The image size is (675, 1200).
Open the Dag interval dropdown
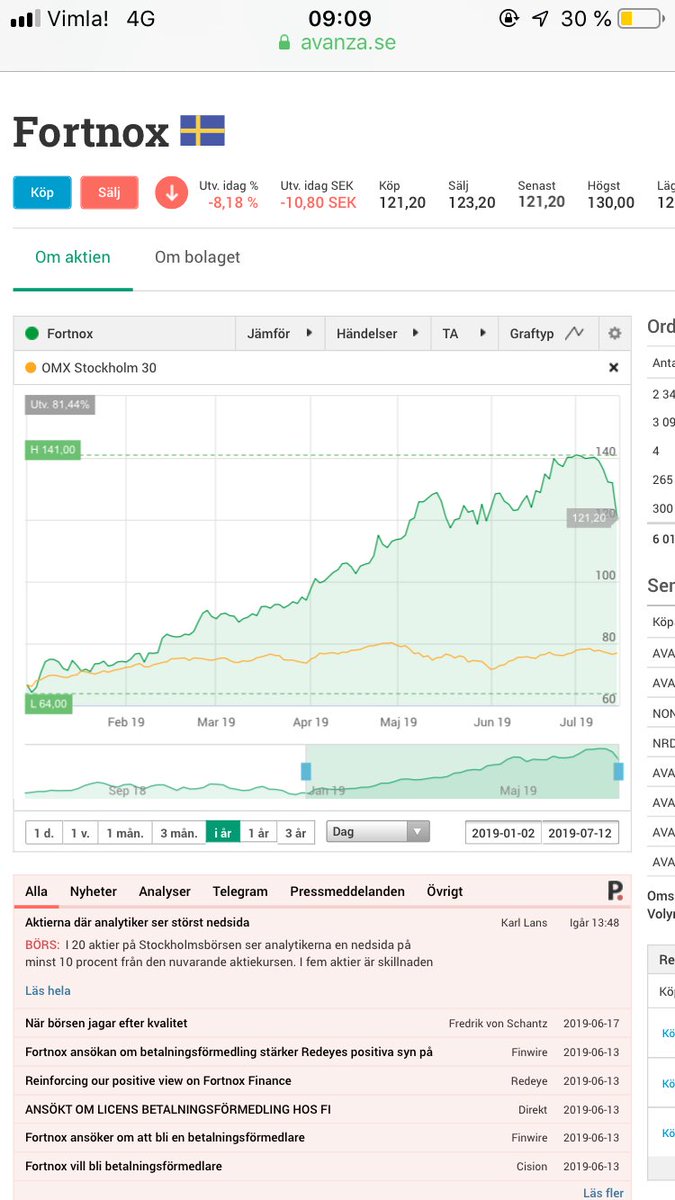[x=378, y=831]
